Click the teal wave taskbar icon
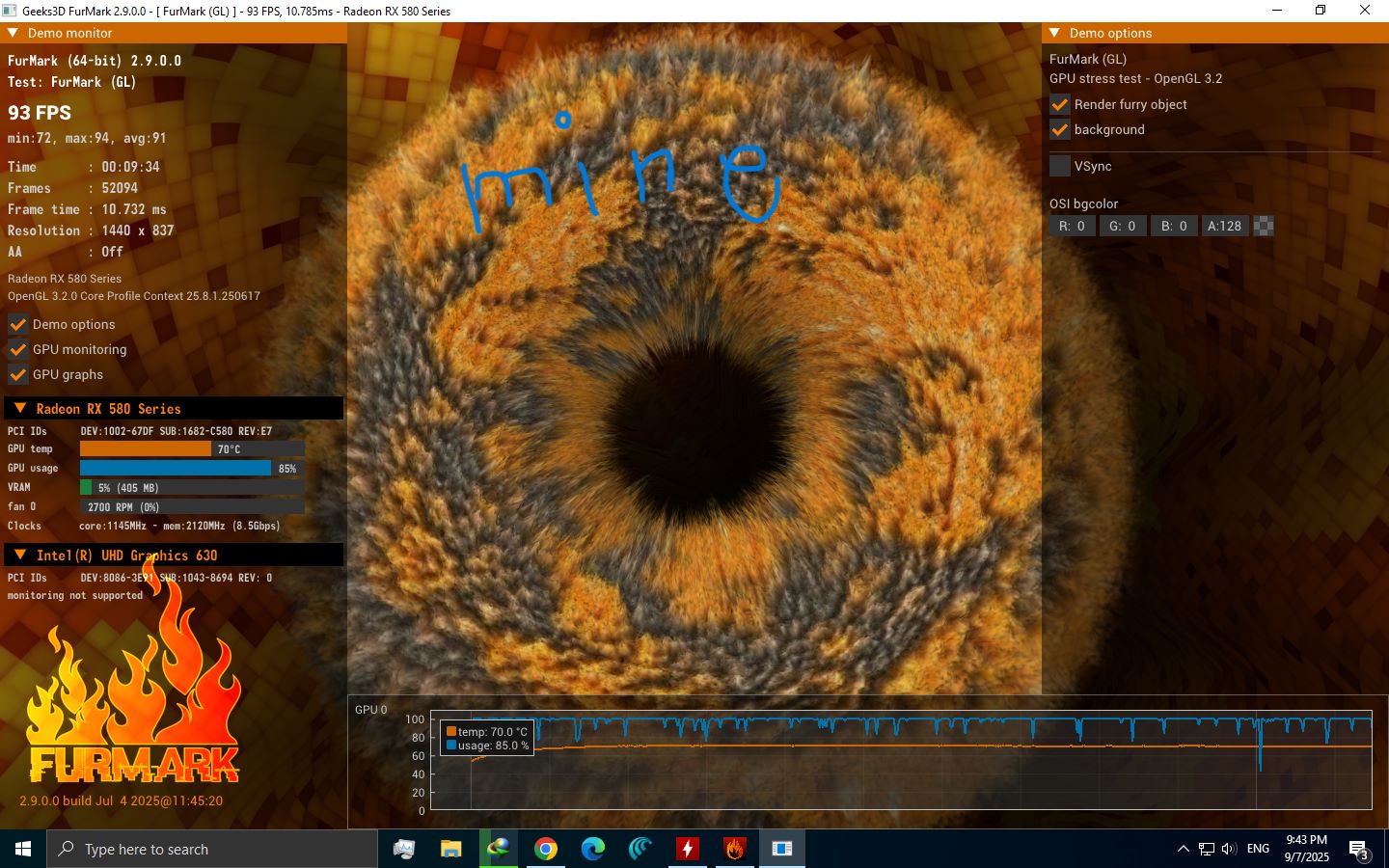The image size is (1389, 868). pyautogui.click(x=640, y=849)
